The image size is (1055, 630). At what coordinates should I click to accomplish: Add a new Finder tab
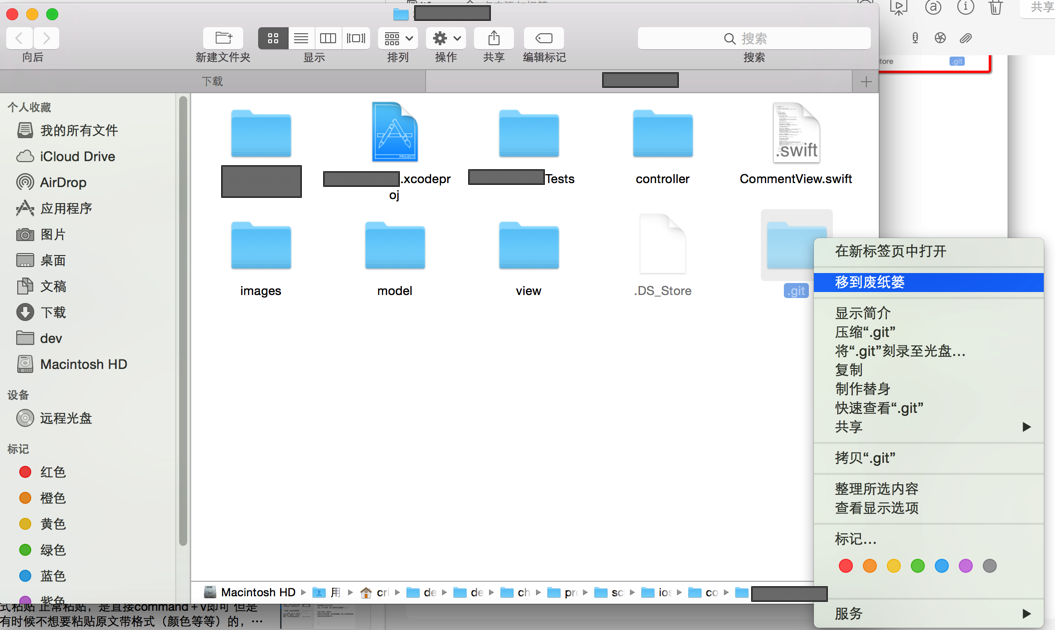tap(865, 81)
